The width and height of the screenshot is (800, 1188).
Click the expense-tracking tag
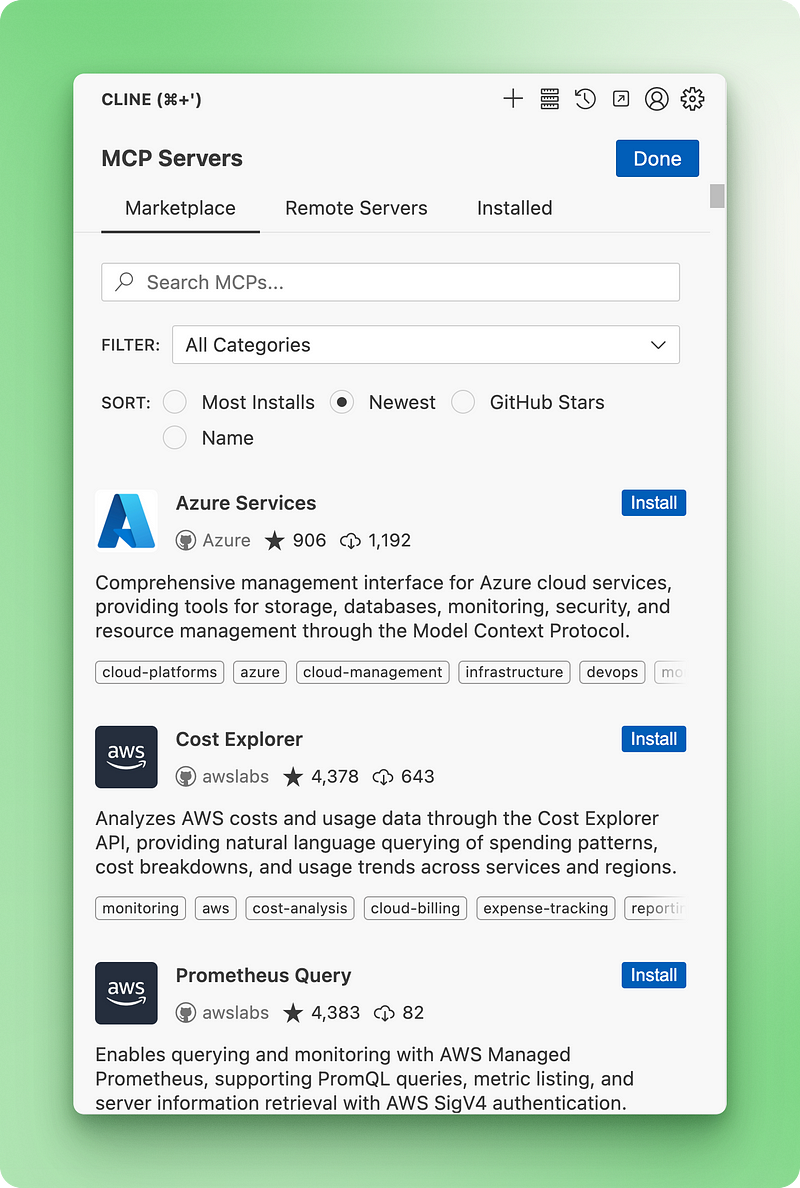tap(545, 908)
